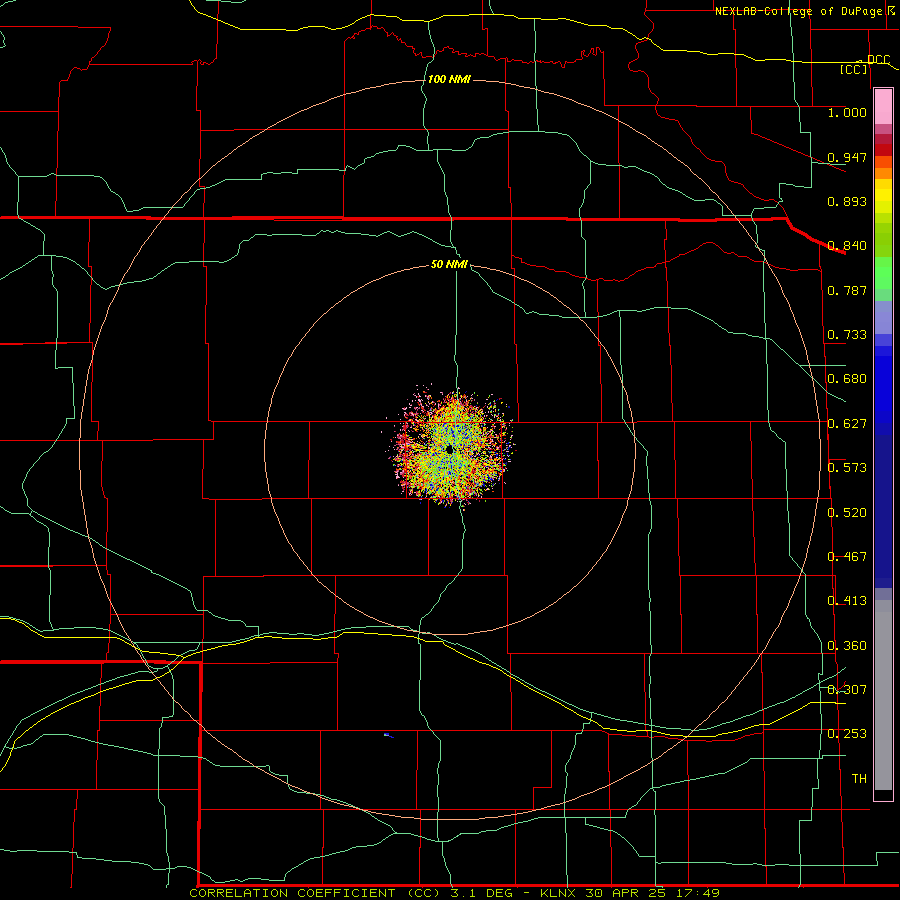Pick the light pink swatch atop the color bar
Image resolution: width=900 pixels, height=900 pixels.
pos(883,107)
